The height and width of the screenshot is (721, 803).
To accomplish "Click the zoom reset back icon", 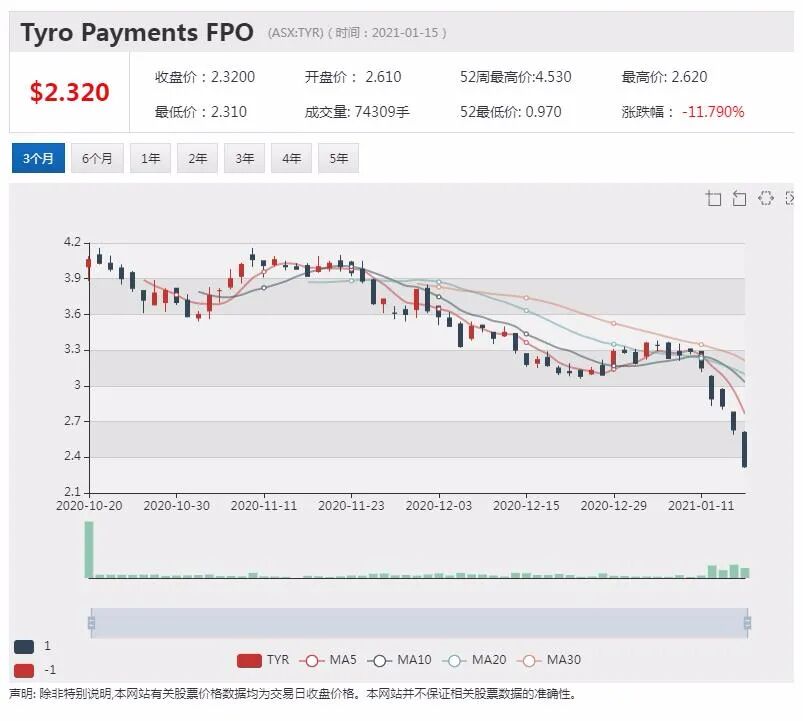I will tap(739, 198).
